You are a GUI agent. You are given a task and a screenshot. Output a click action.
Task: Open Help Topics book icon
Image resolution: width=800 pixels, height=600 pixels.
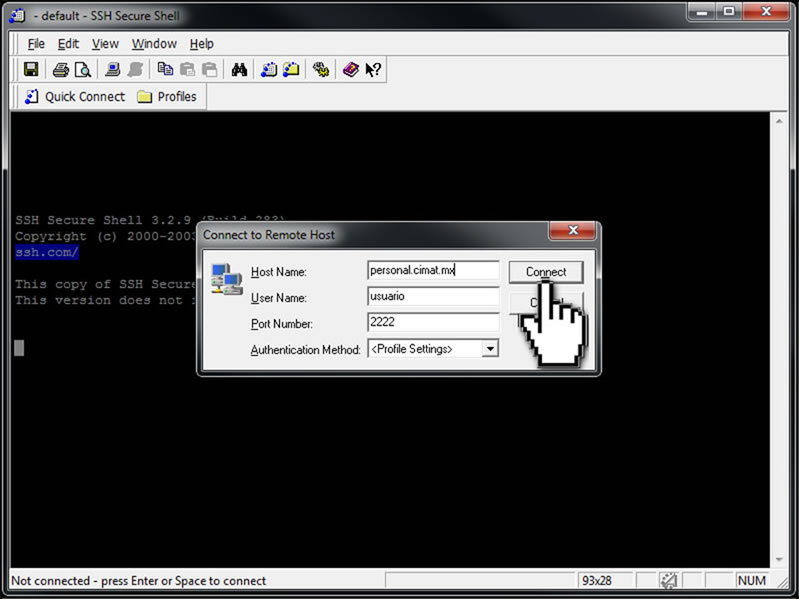[x=351, y=69]
